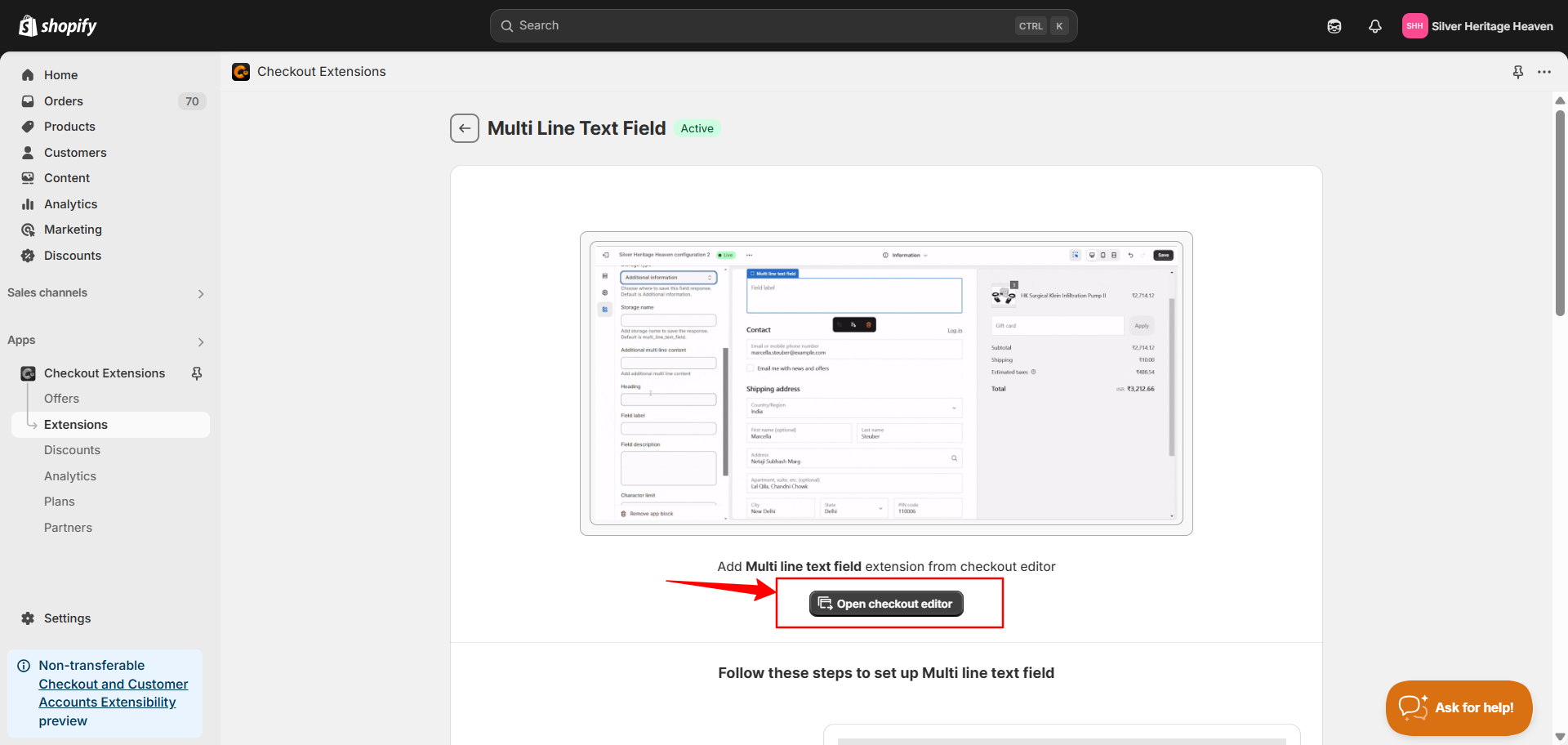This screenshot has width=1568, height=745.
Task: Click Open checkout editor button
Action: [886, 604]
